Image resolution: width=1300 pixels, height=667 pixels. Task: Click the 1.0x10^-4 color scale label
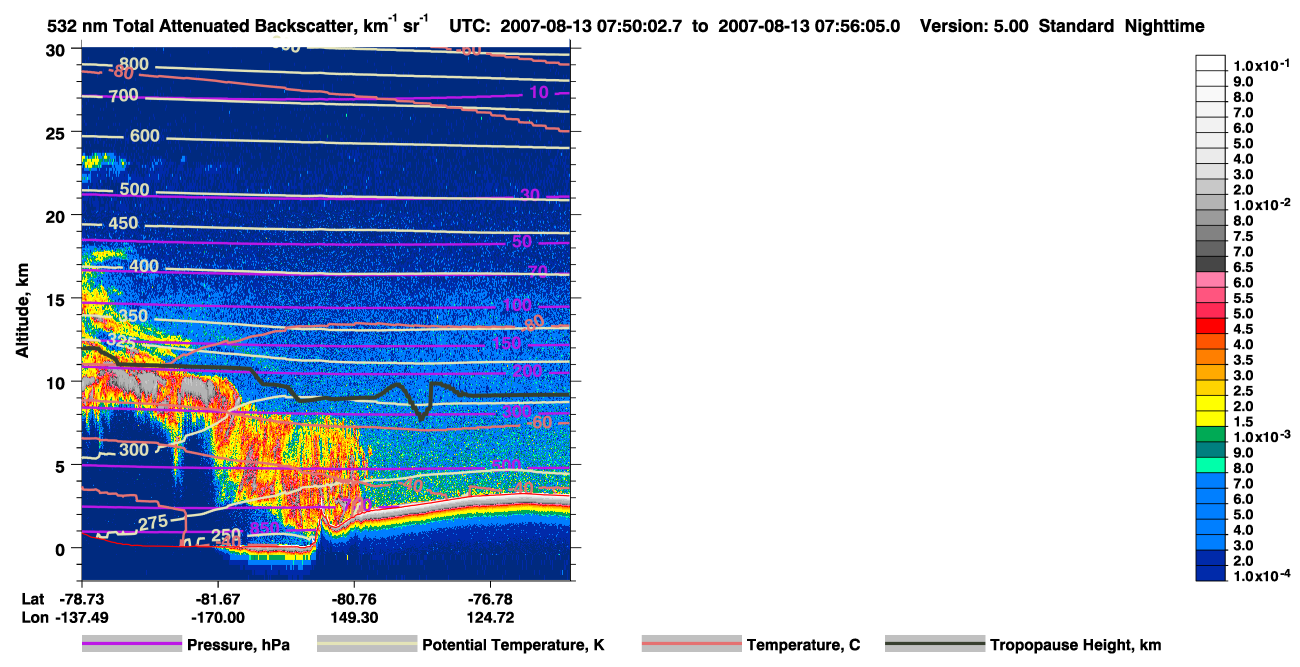1263,576
